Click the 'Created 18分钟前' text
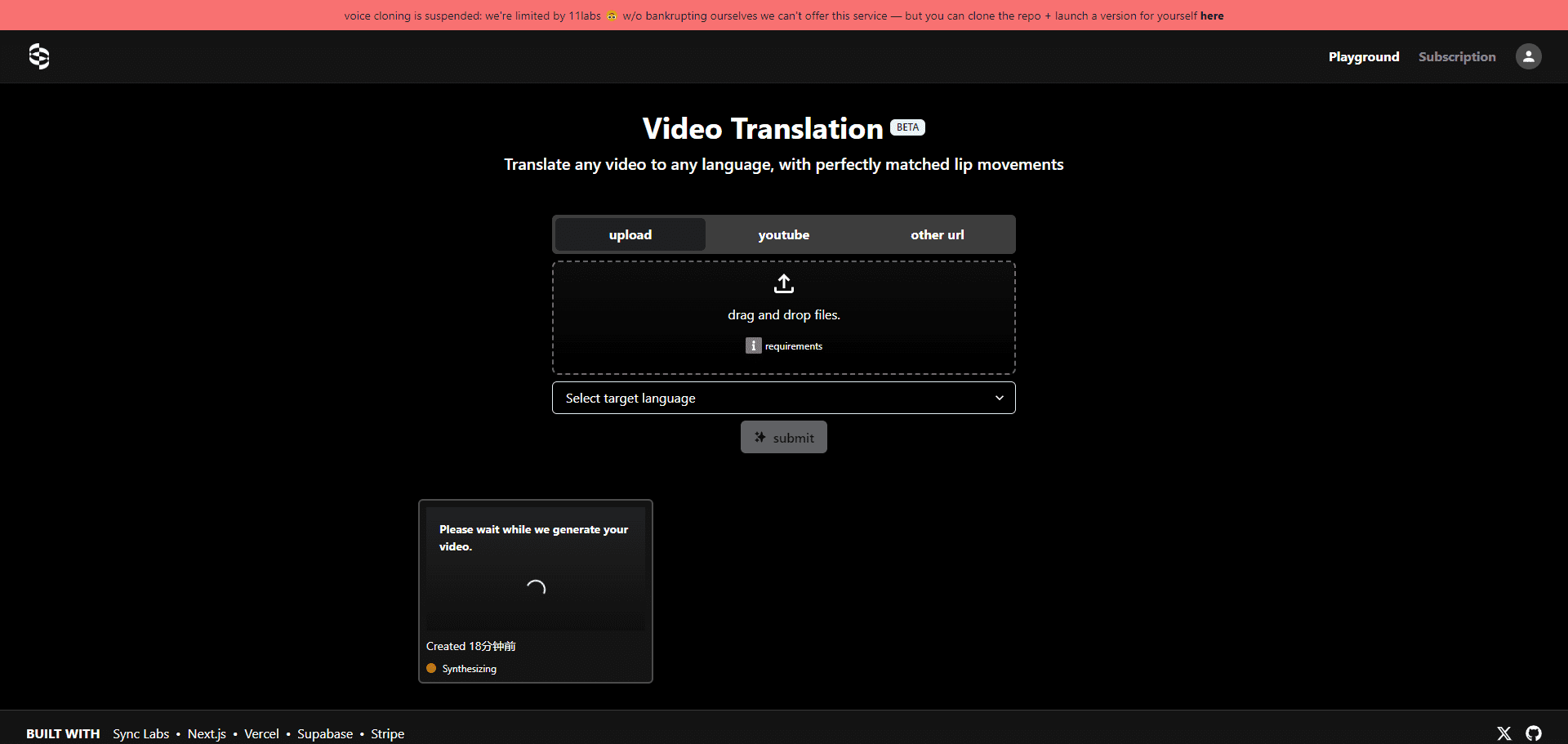 tap(471, 646)
